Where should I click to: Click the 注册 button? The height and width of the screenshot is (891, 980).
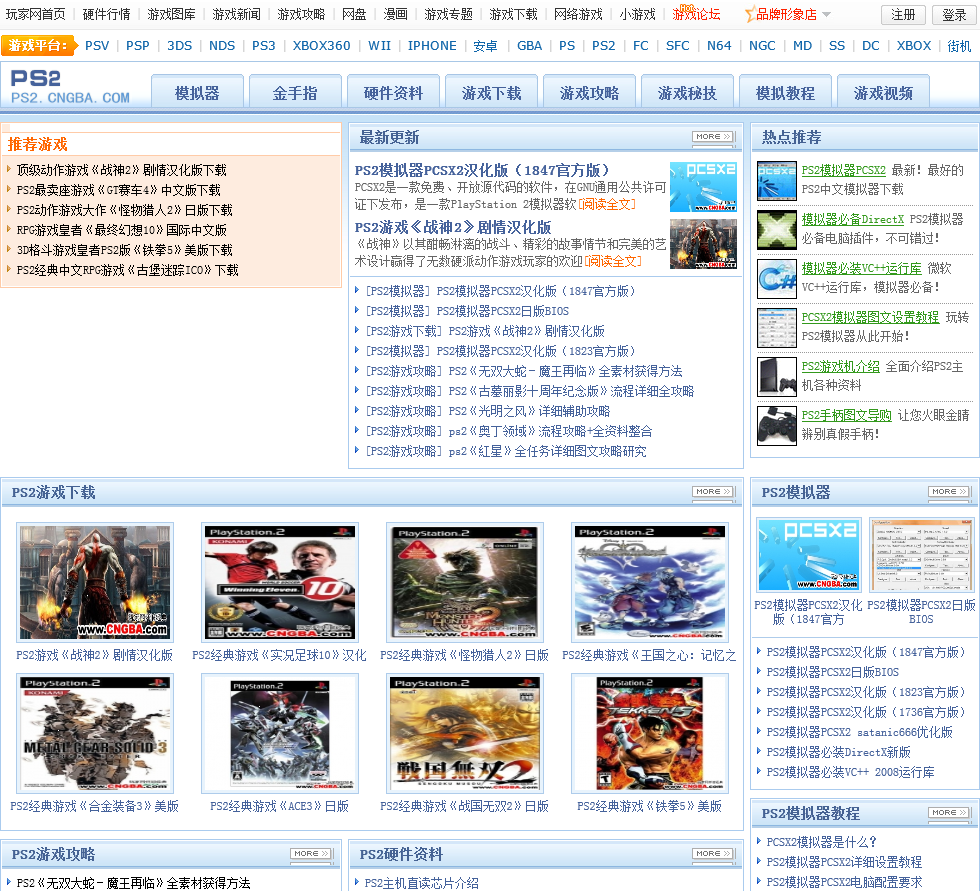coord(903,14)
